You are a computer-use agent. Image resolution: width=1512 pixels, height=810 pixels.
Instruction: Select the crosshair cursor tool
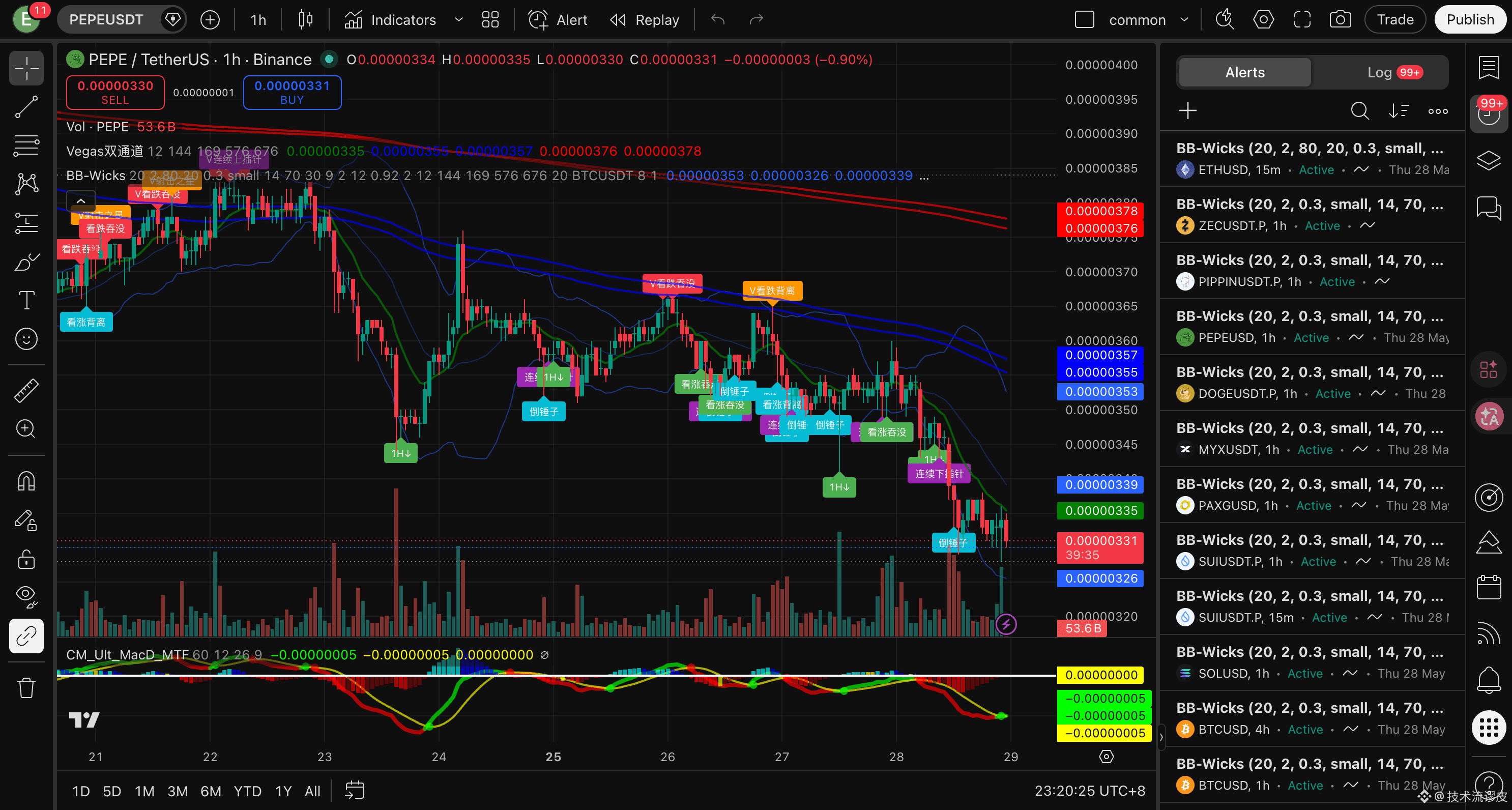pos(26,68)
